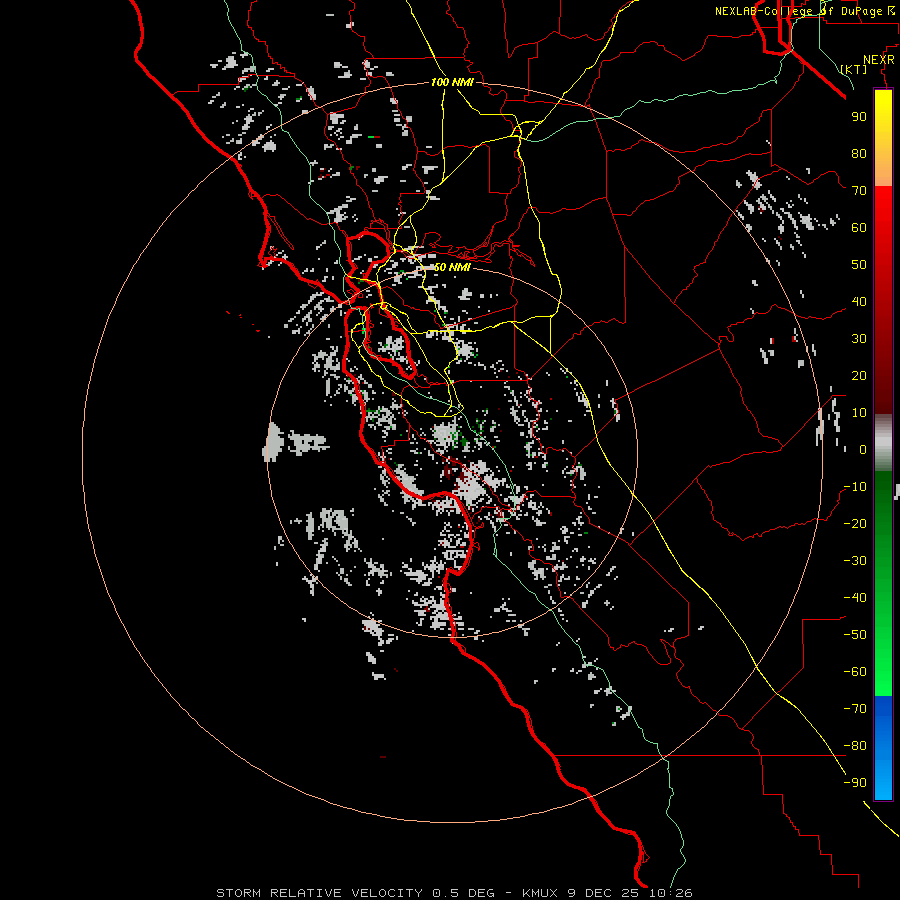
Task: Click the "40" value on the velocity scale
Action: (x=859, y=302)
